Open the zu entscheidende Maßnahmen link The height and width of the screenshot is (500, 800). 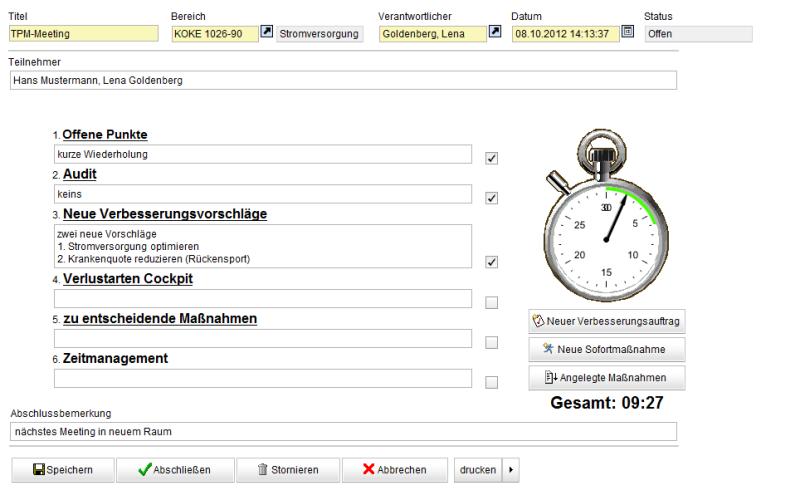160,318
